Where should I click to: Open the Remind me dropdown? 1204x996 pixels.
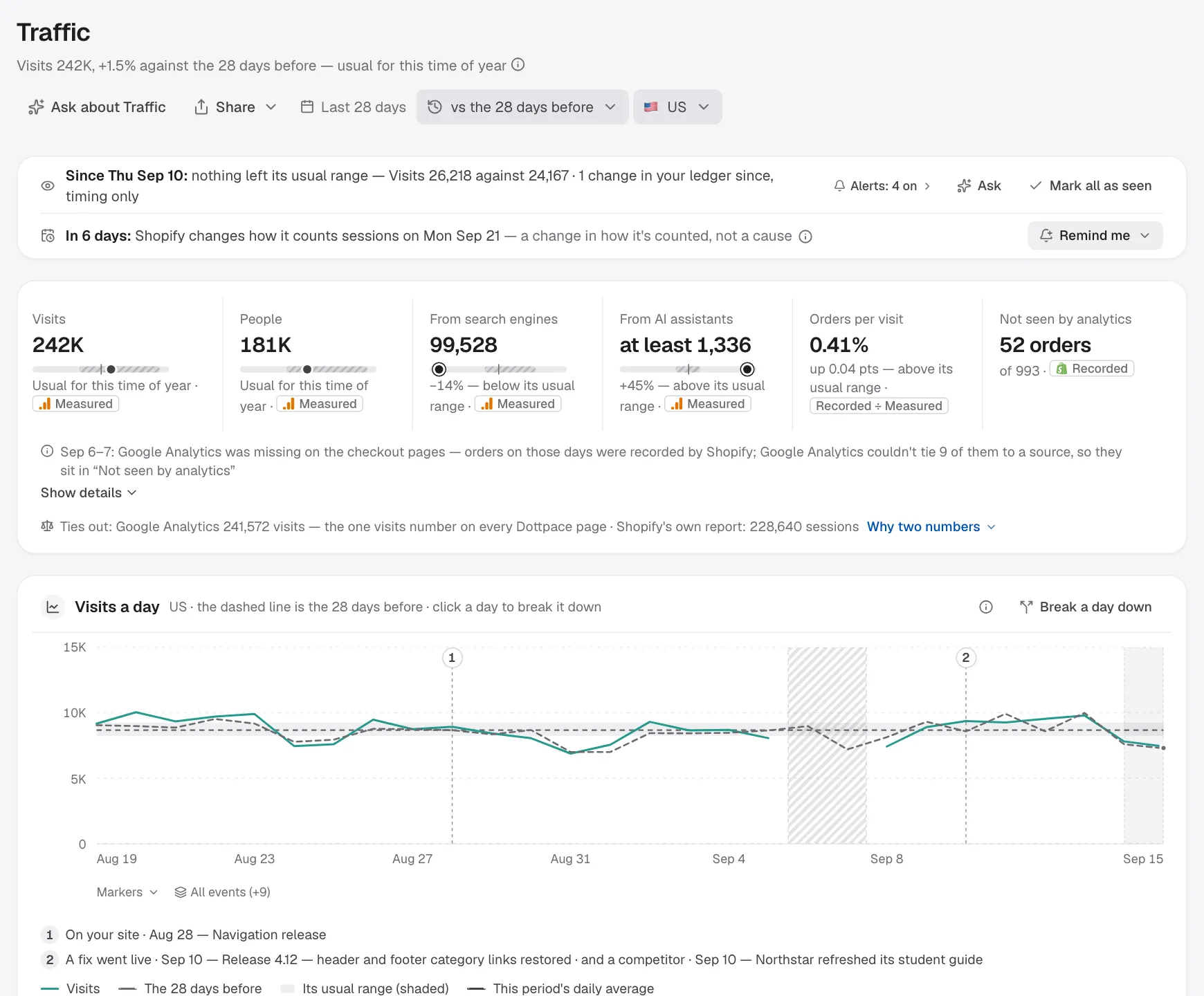tap(1095, 236)
